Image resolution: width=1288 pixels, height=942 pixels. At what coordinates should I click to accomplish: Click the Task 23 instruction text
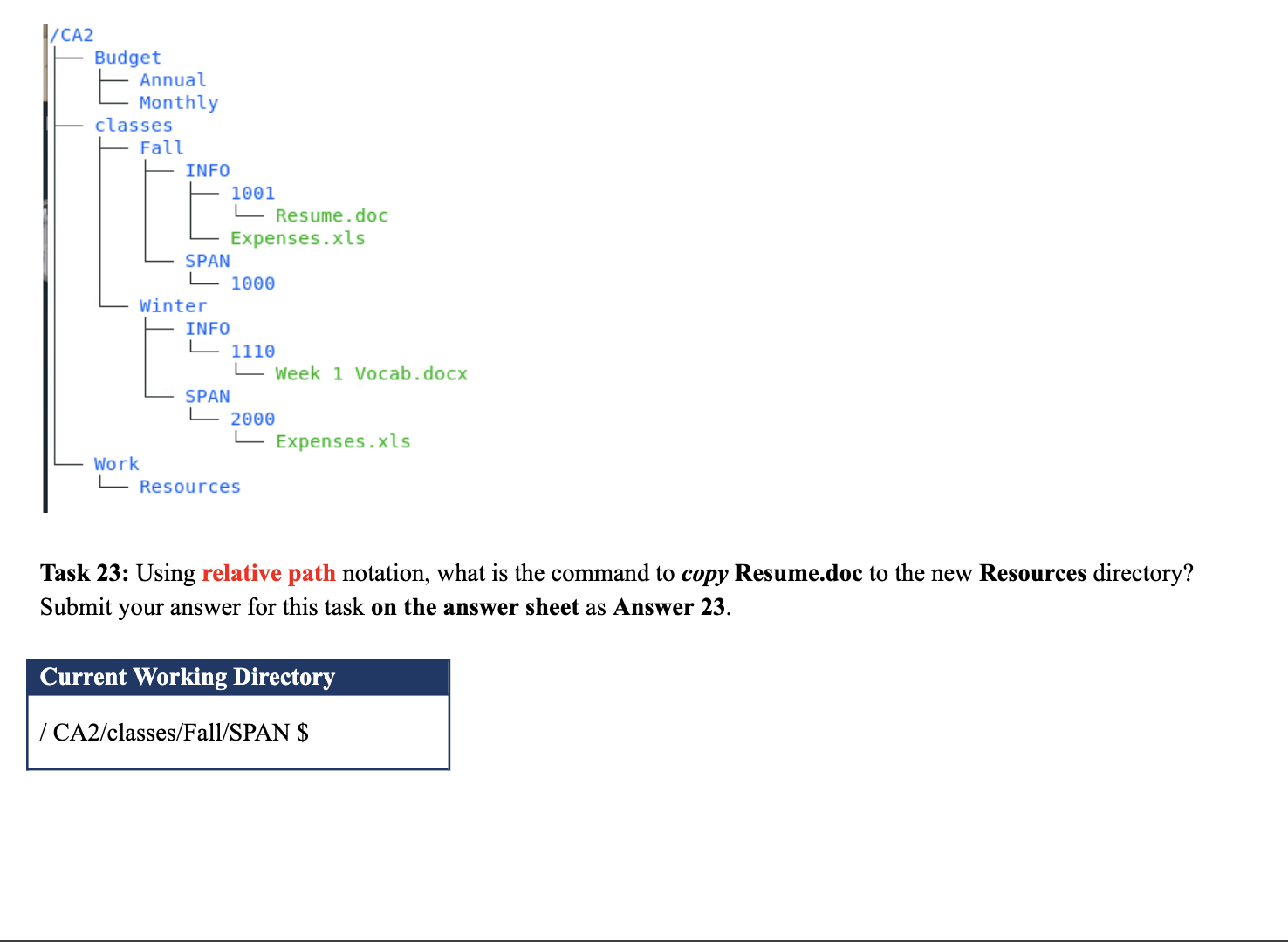tap(611, 573)
